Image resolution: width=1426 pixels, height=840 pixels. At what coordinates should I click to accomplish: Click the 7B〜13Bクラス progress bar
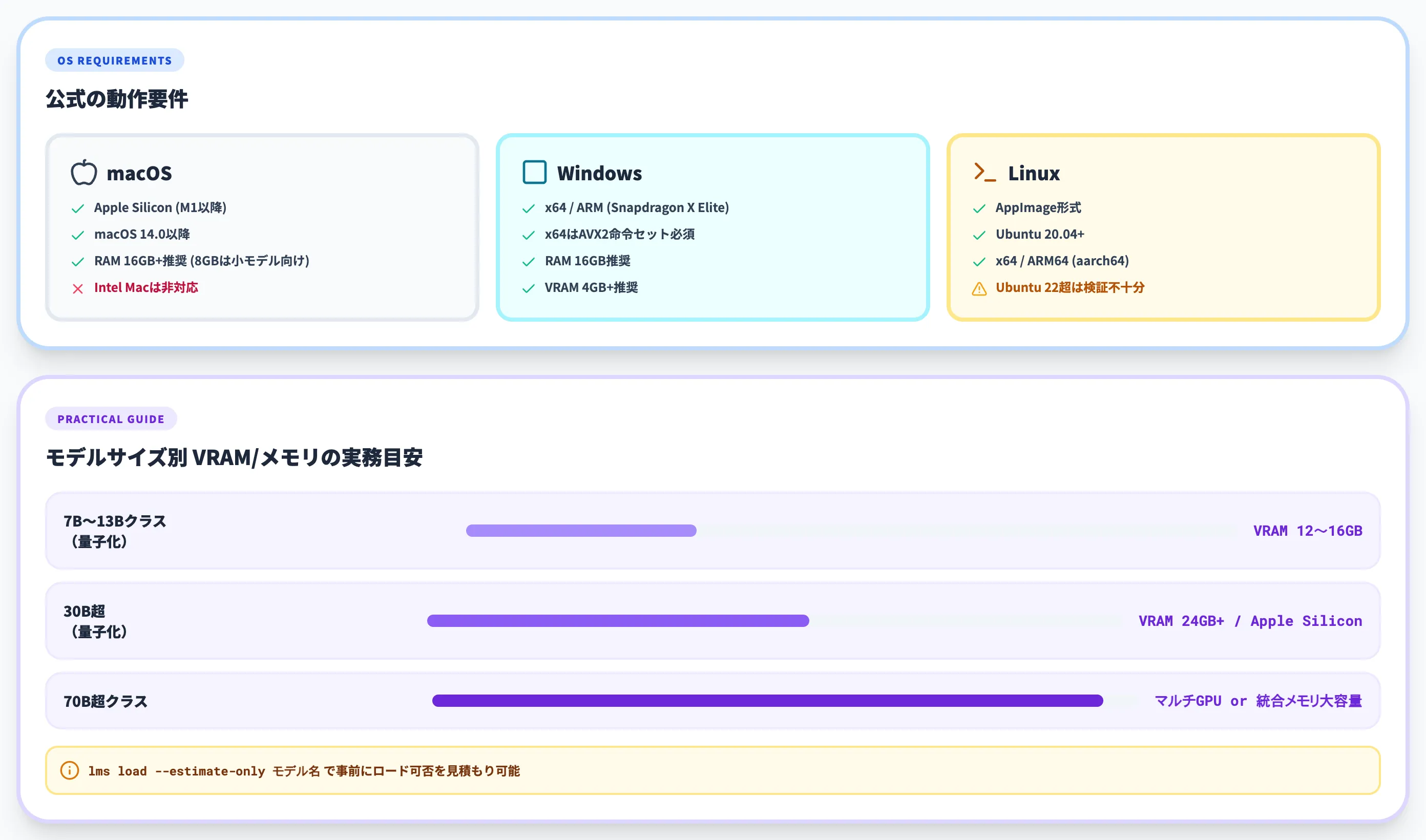(x=853, y=530)
